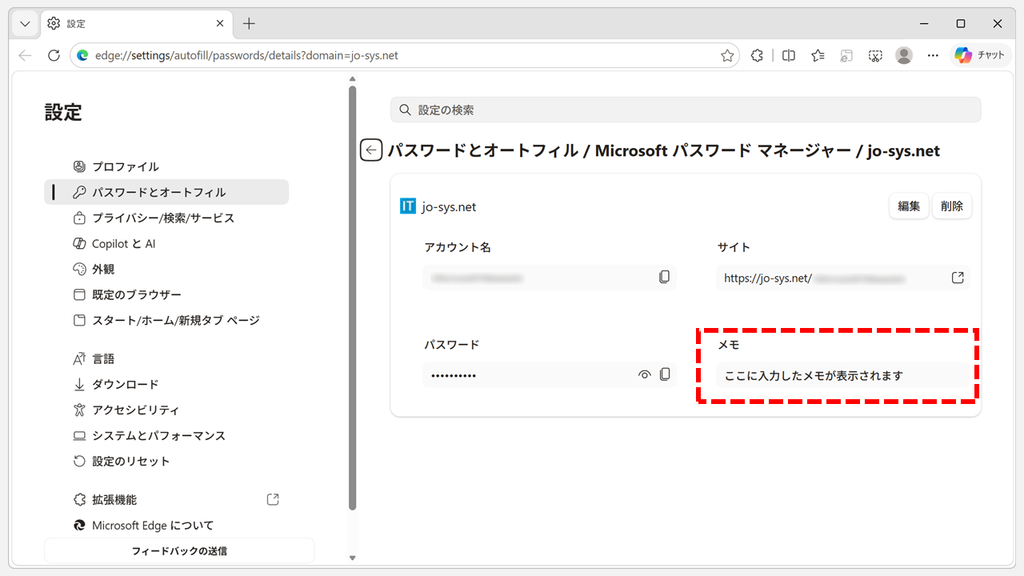Click the address bar URL field

[404, 56]
